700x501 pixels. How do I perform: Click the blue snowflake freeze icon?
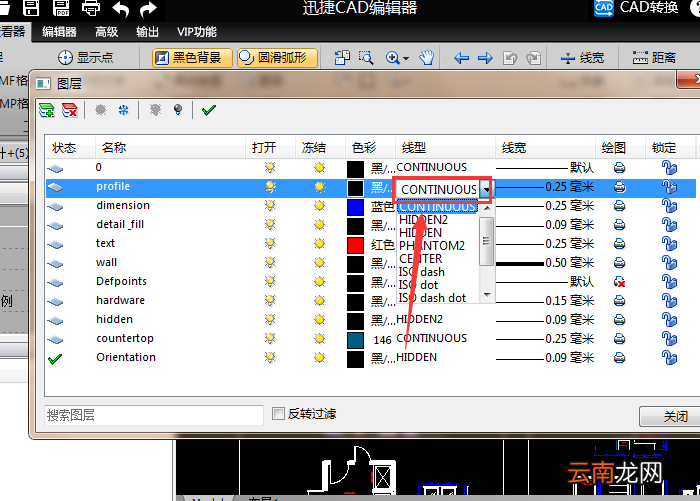[124, 110]
